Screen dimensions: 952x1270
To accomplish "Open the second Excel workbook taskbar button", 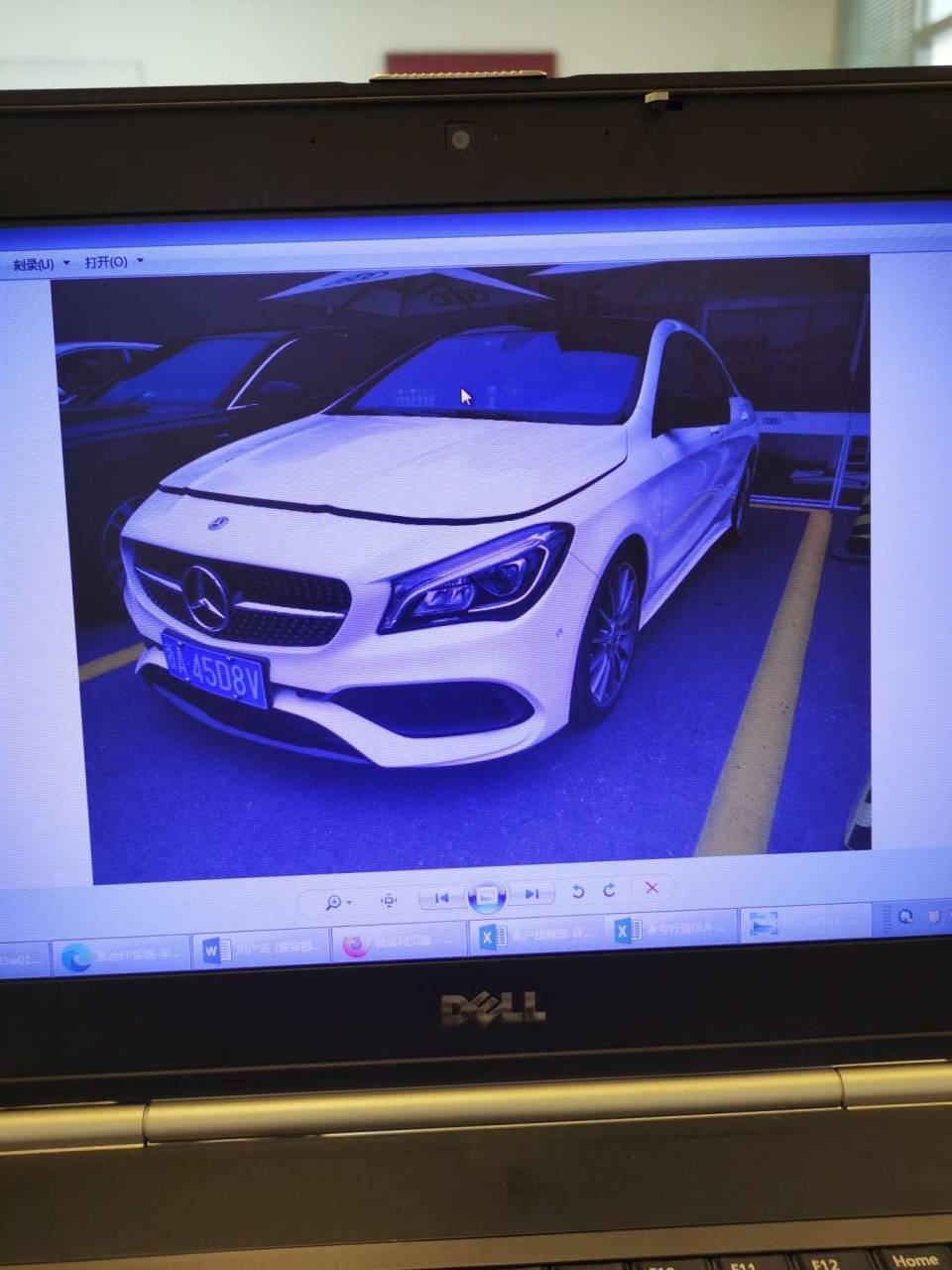I will pyautogui.click(x=672, y=930).
